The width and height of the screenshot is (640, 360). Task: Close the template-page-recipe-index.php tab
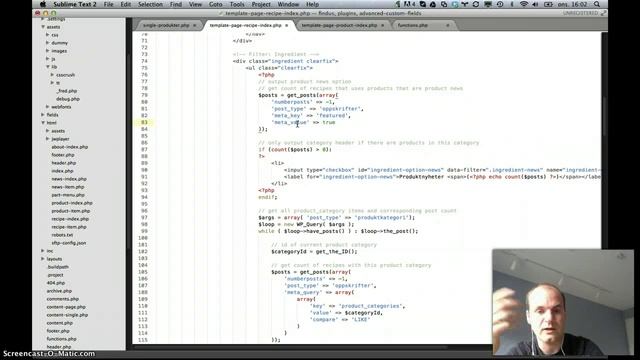point(287,25)
